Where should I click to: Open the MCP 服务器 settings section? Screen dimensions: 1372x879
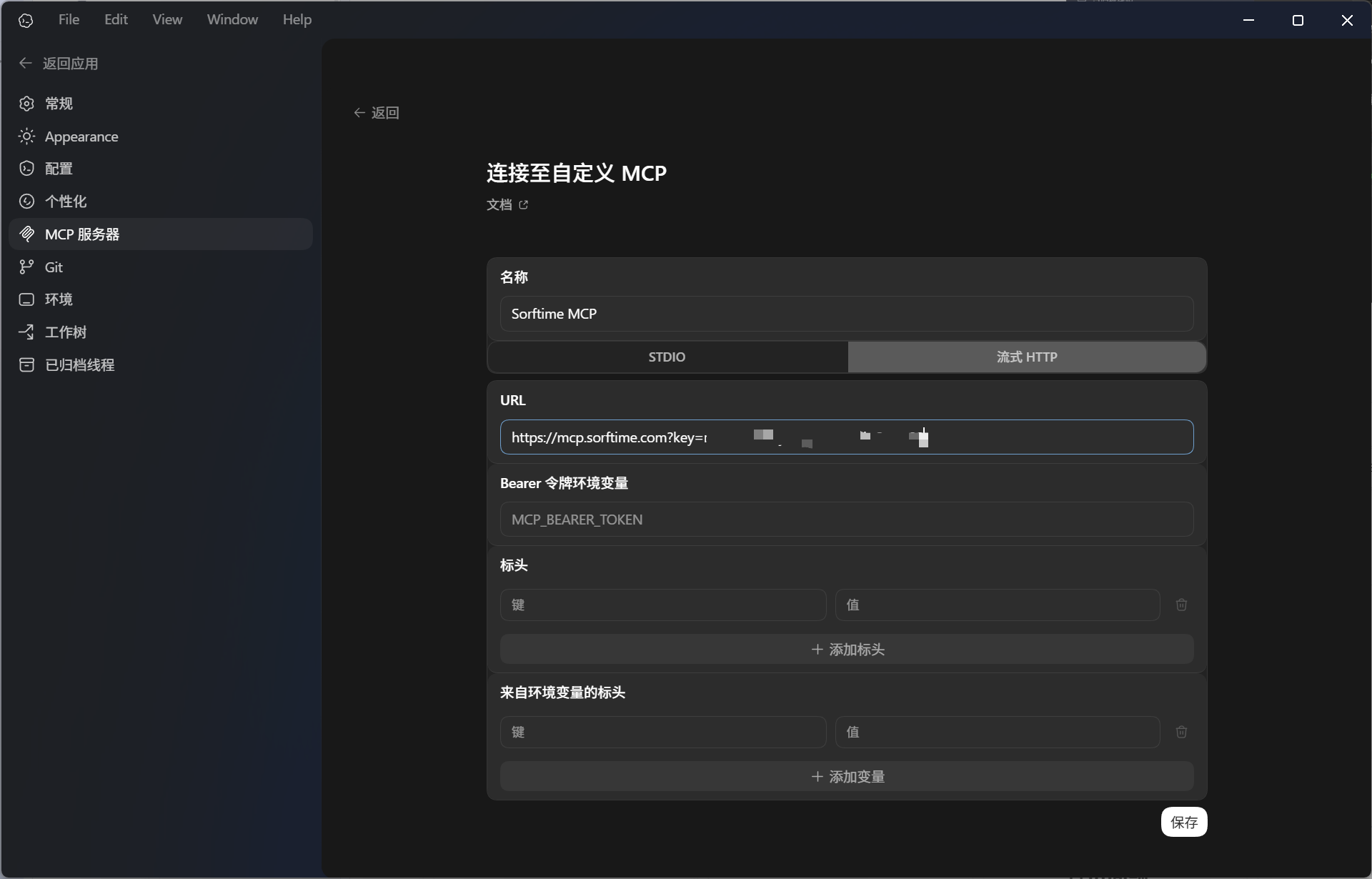click(81, 234)
